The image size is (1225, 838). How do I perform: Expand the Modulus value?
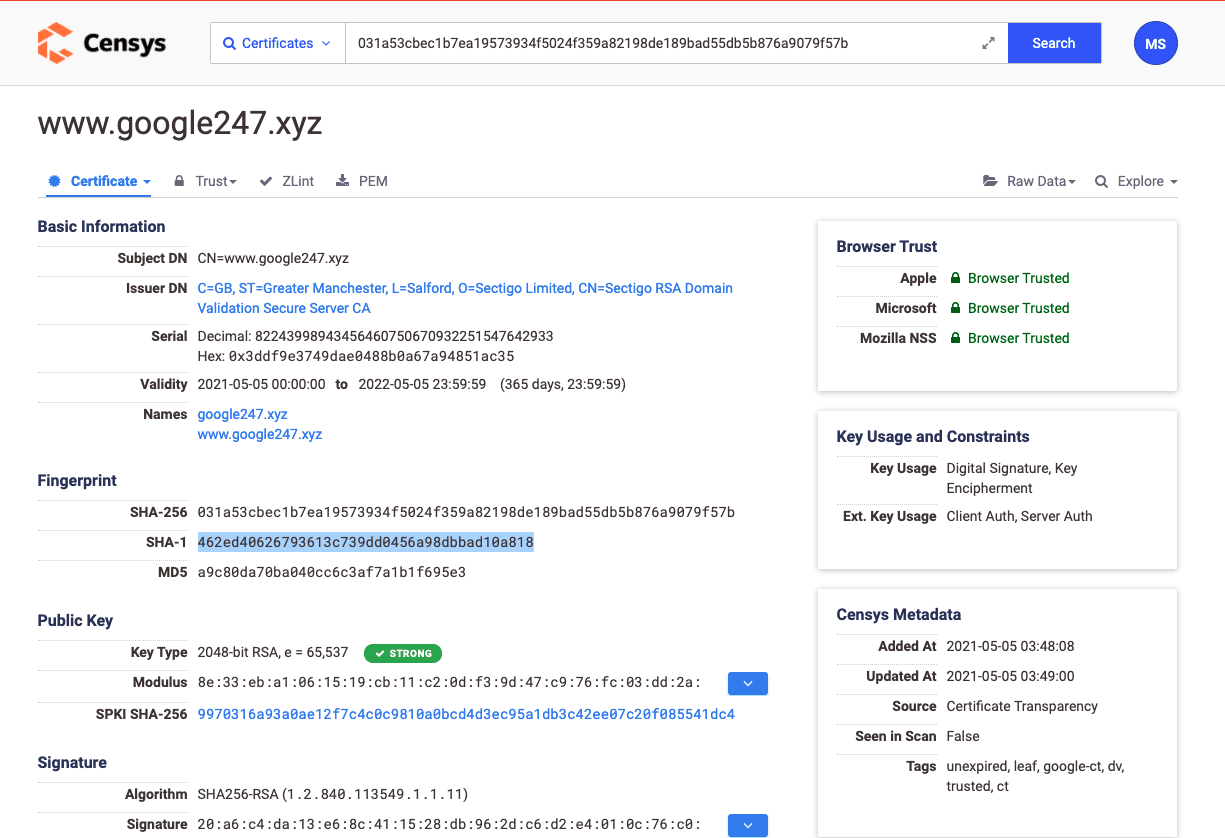[x=747, y=683]
